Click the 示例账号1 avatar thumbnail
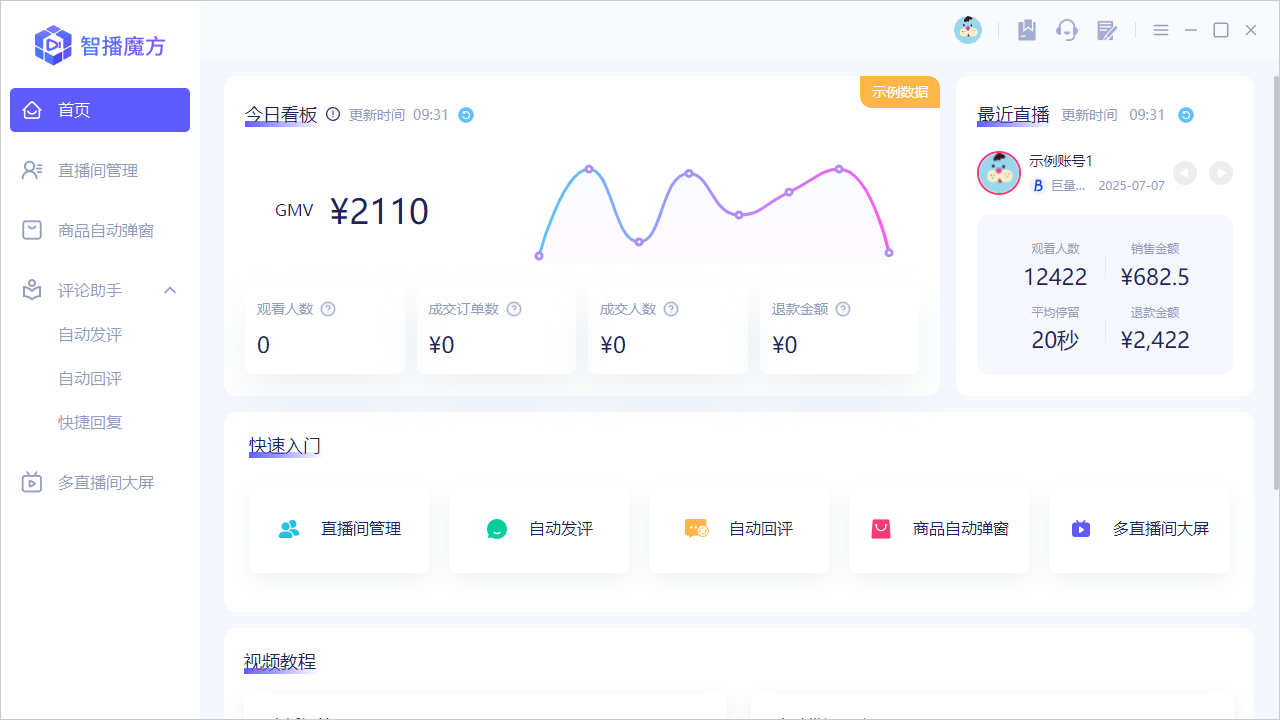The height and width of the screenshot is (720, 1280). point(998,172)
